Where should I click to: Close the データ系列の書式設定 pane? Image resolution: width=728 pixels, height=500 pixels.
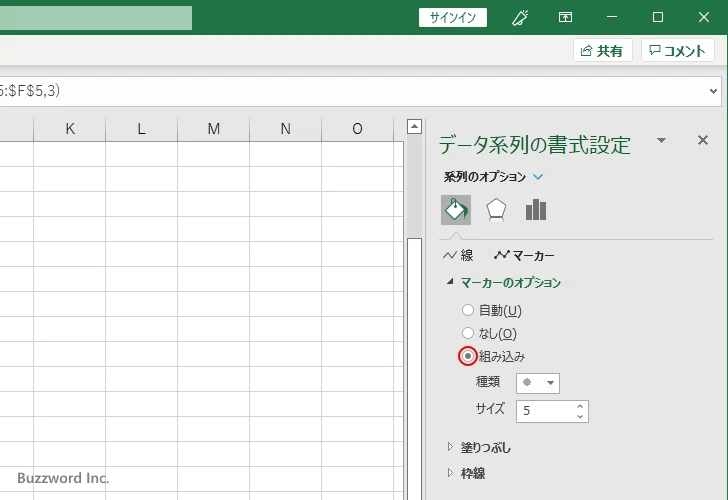(703, 140)
